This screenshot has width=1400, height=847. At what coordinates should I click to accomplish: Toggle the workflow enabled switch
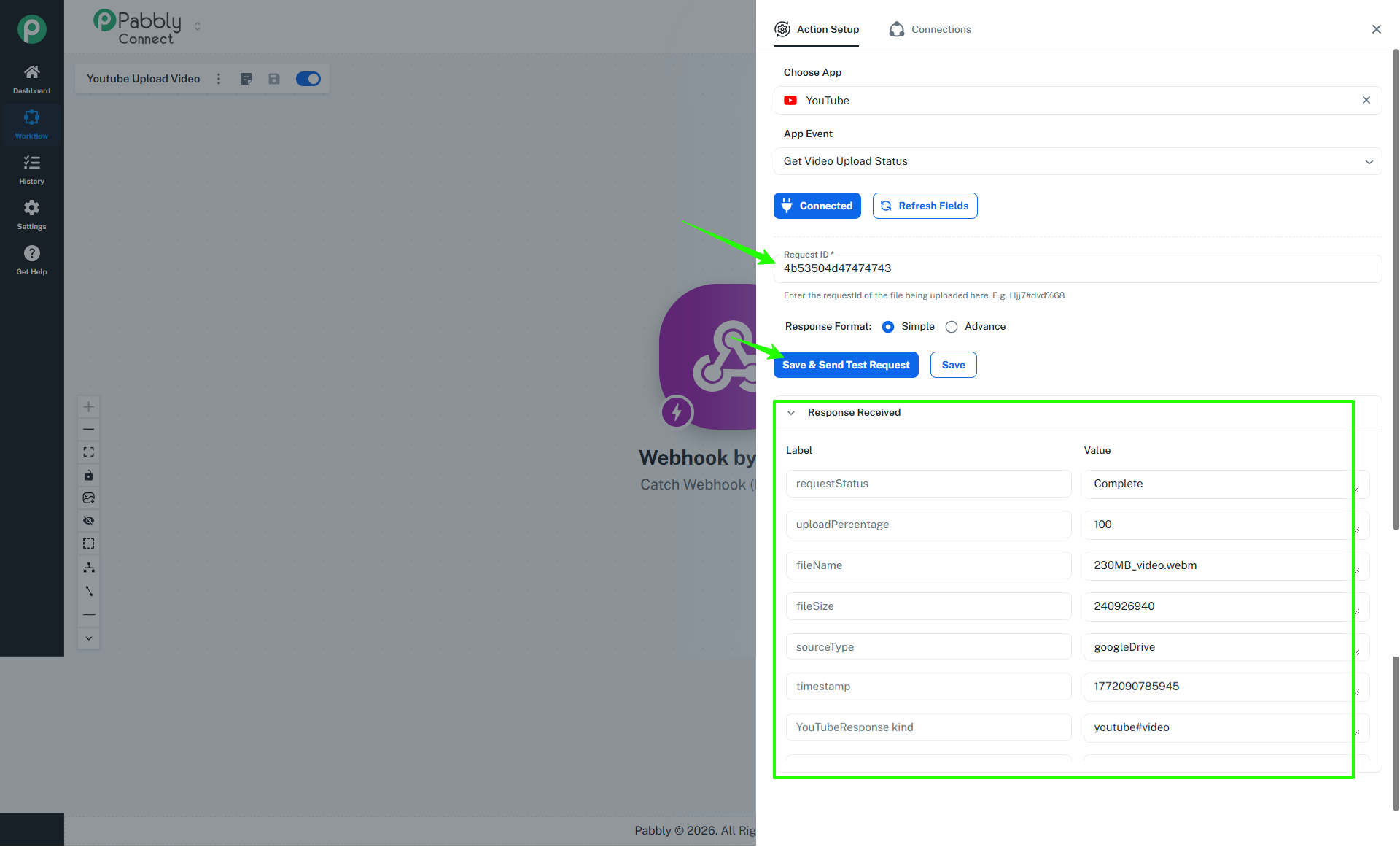[x=308, y=79]
